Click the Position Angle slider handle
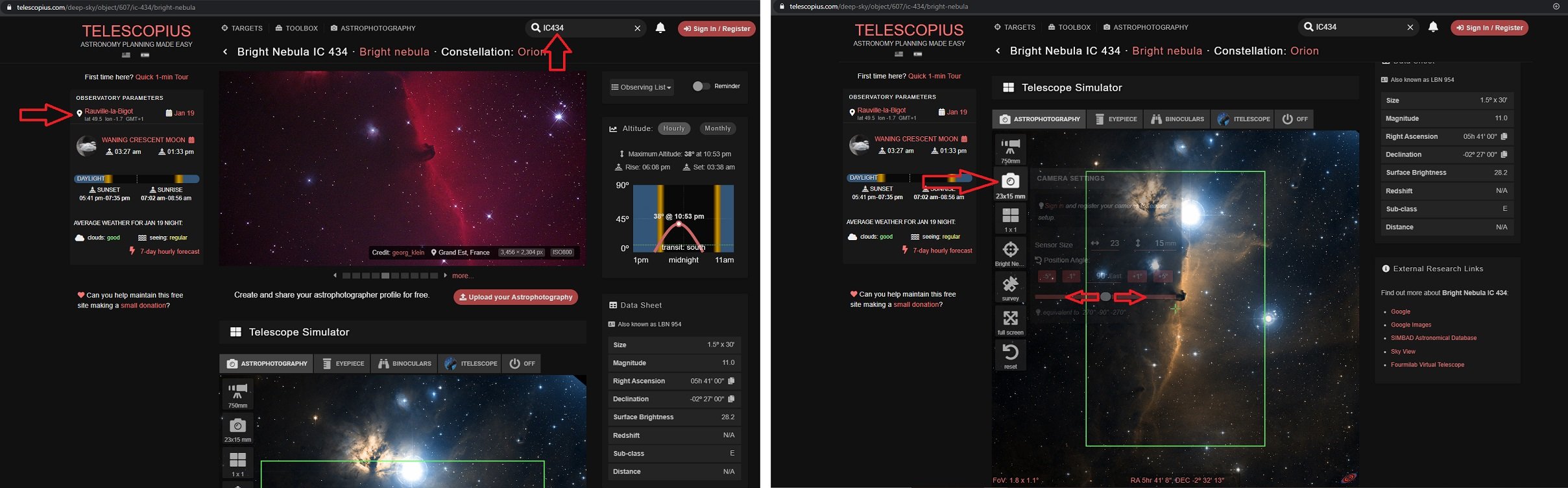Viewport: 1568px width, 488px height. pos(1106,297)
